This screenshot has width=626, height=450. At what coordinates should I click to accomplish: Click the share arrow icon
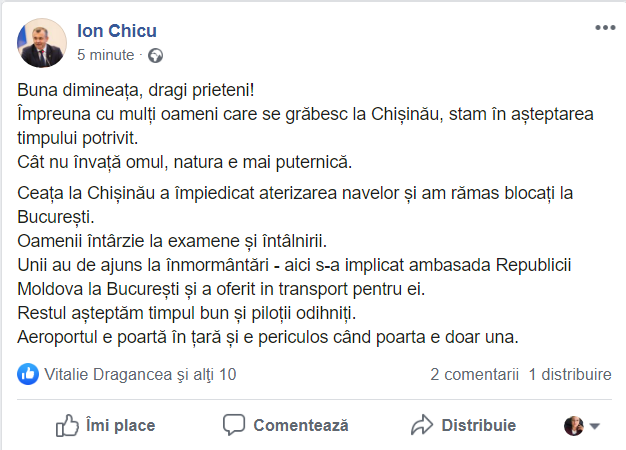tap(422, 425)
